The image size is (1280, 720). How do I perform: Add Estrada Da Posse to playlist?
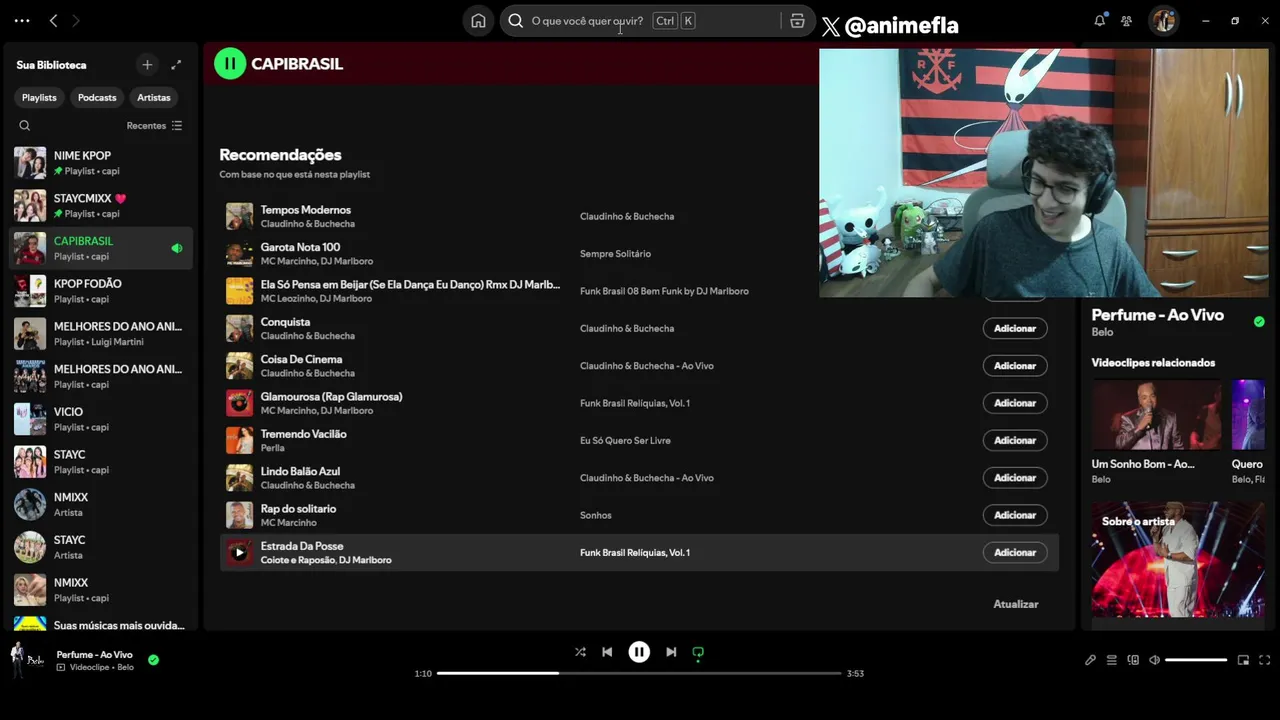[x=1015, y=552]
